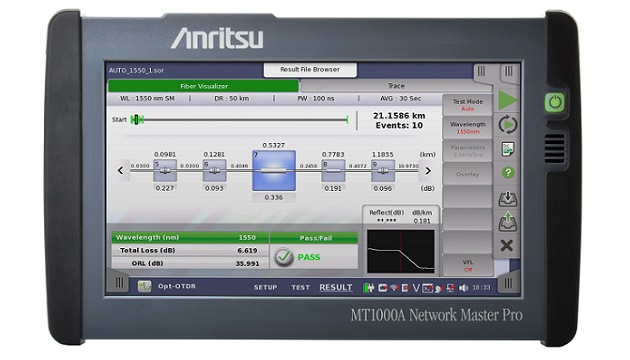Open the Result File Browser
The image size is (630, 360).
pos(310,70)
